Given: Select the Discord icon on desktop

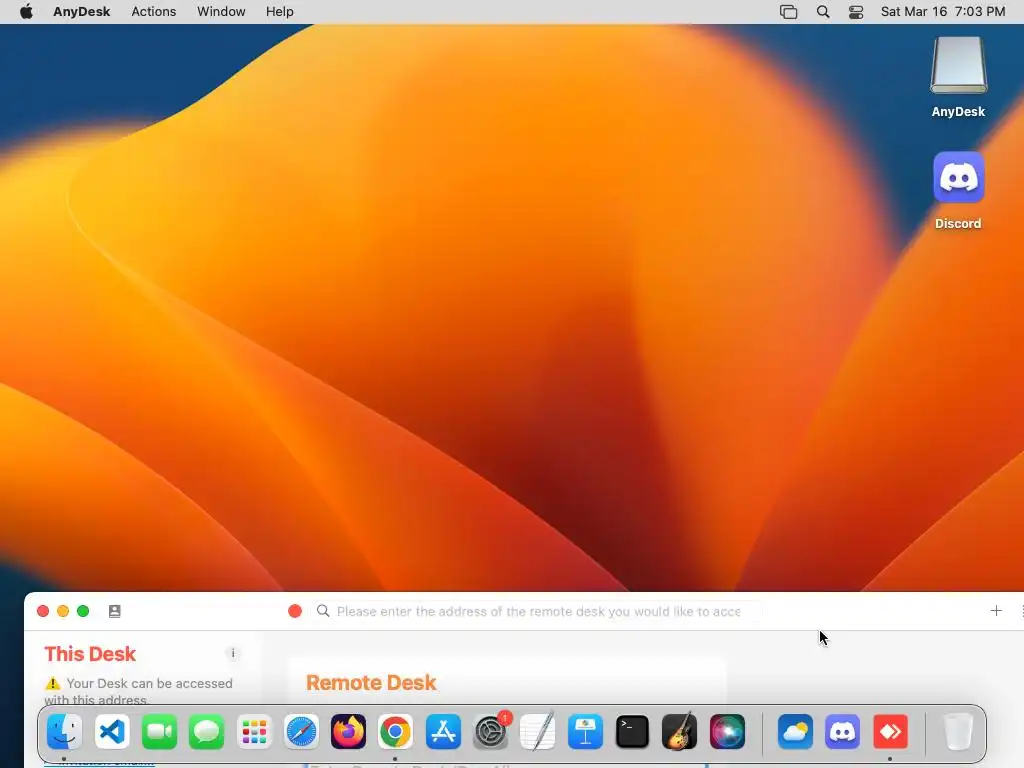Looking at the screenshot, I should click(x=959, y=178).
